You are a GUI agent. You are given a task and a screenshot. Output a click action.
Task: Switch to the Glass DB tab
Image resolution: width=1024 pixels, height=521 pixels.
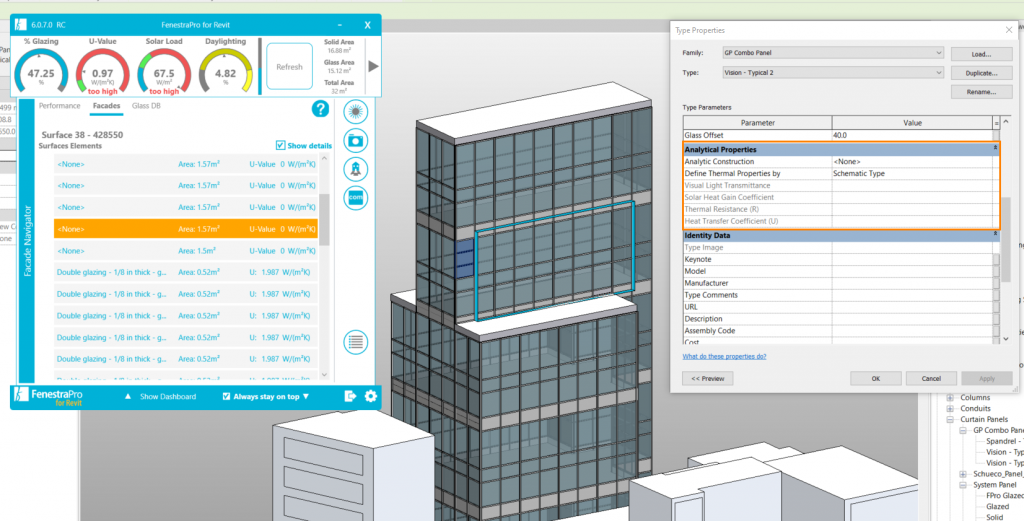pos(146,105)
